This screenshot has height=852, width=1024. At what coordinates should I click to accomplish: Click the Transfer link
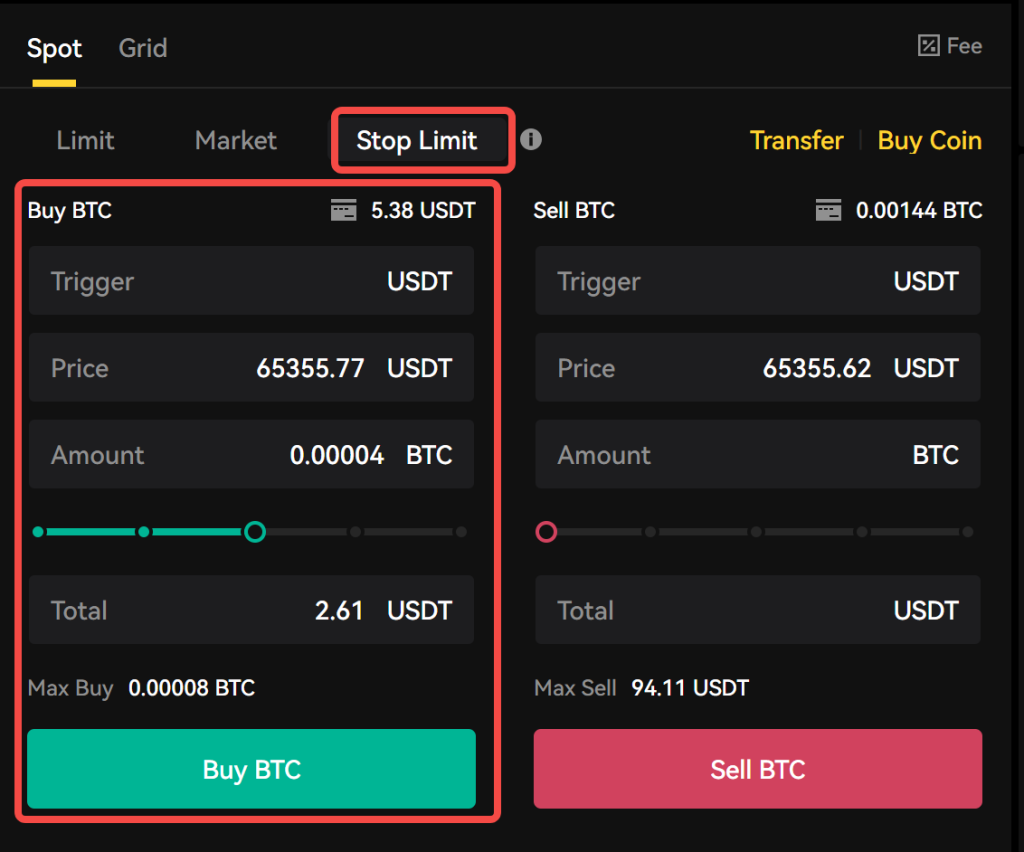tap(796, 140)
